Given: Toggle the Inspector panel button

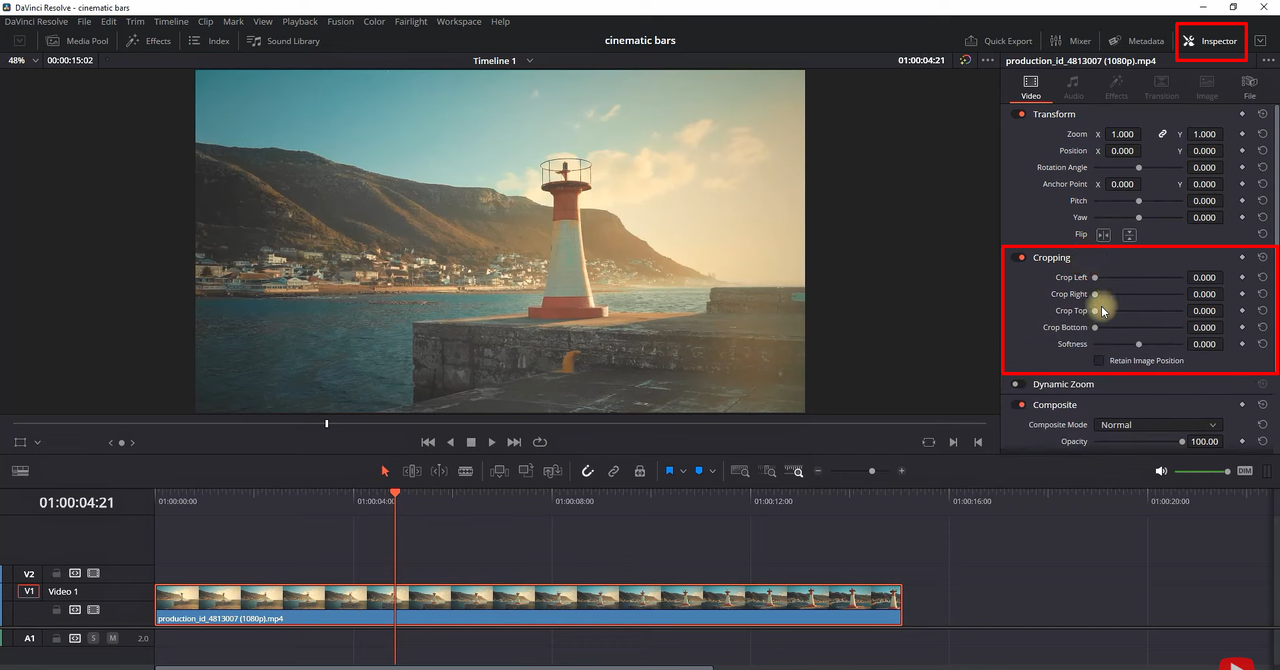Looking at the screenshot, I should pos(1210,41).
